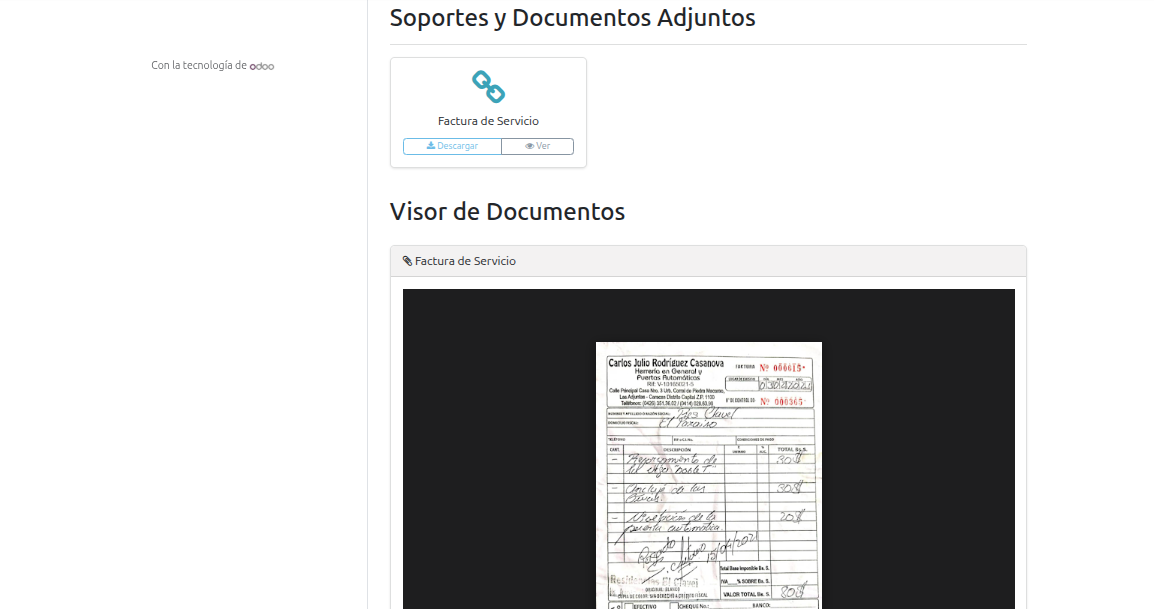Open the odoo logo link

262,66
